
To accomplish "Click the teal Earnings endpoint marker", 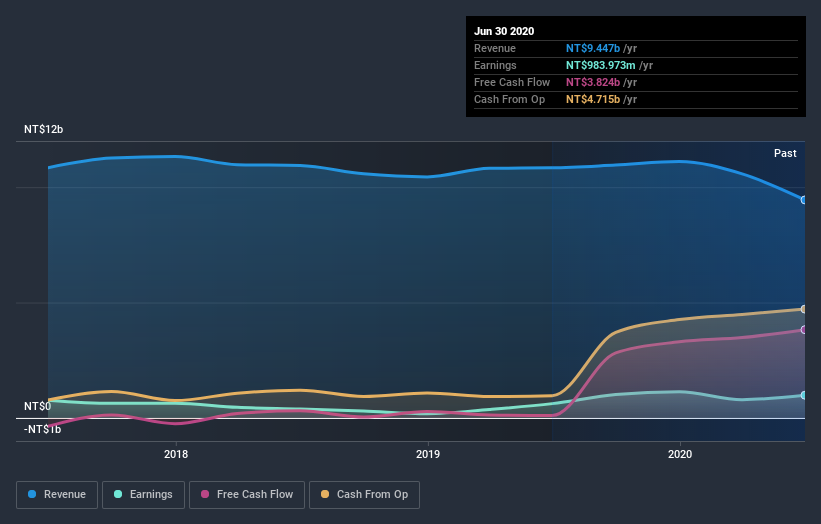I will 804,395.
